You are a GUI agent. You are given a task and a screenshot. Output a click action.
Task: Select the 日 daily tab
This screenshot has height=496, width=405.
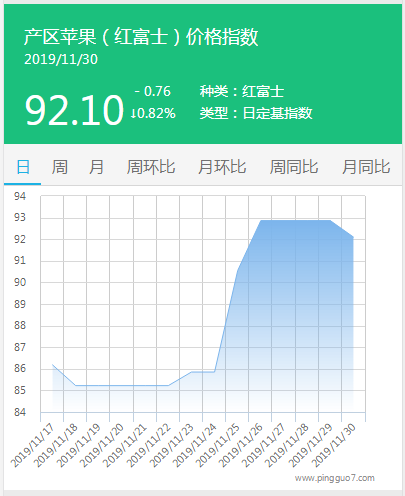coord(23,167)
